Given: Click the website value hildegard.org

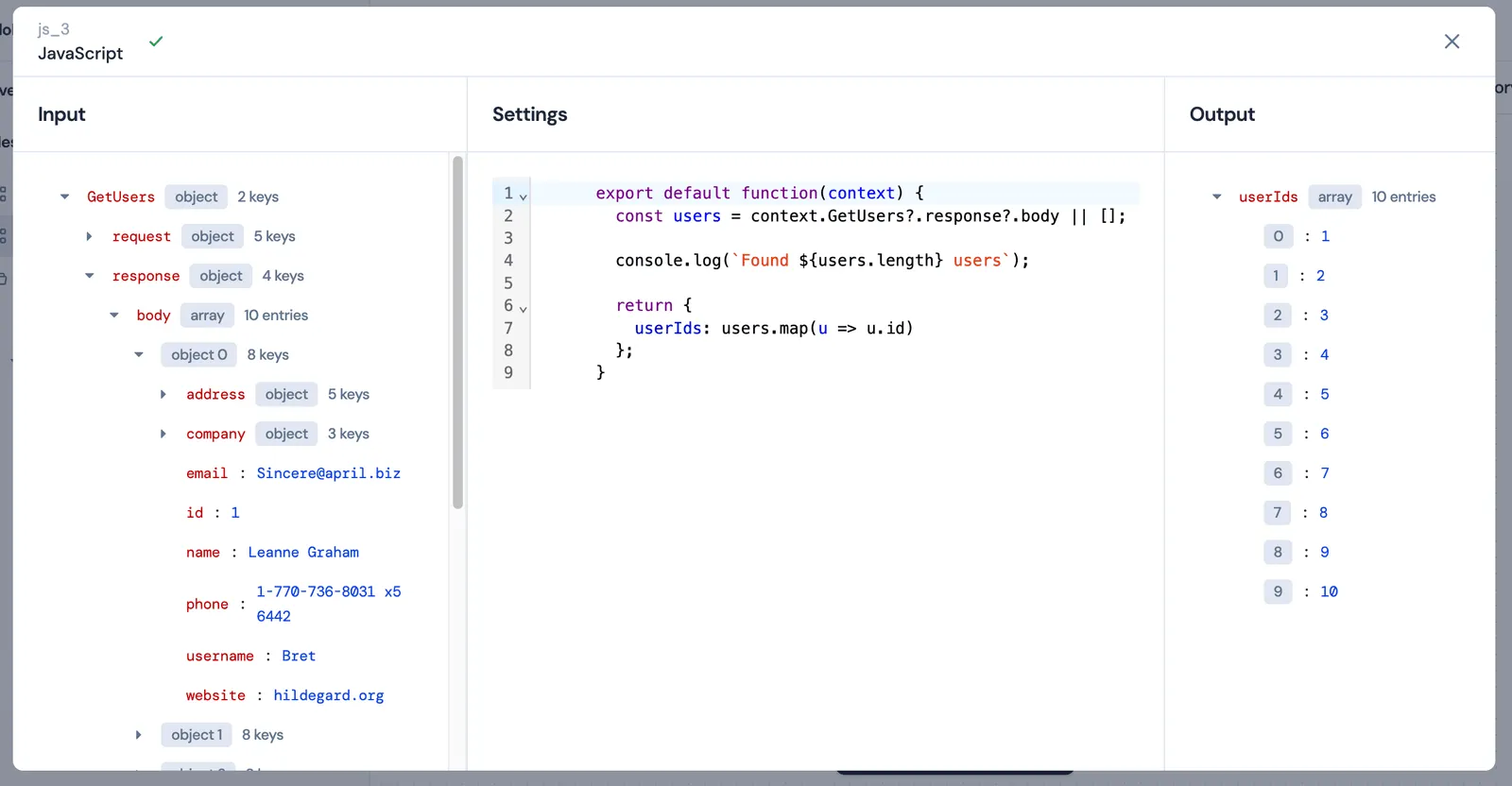Looking at the screenshot, I should click(329, 696).
